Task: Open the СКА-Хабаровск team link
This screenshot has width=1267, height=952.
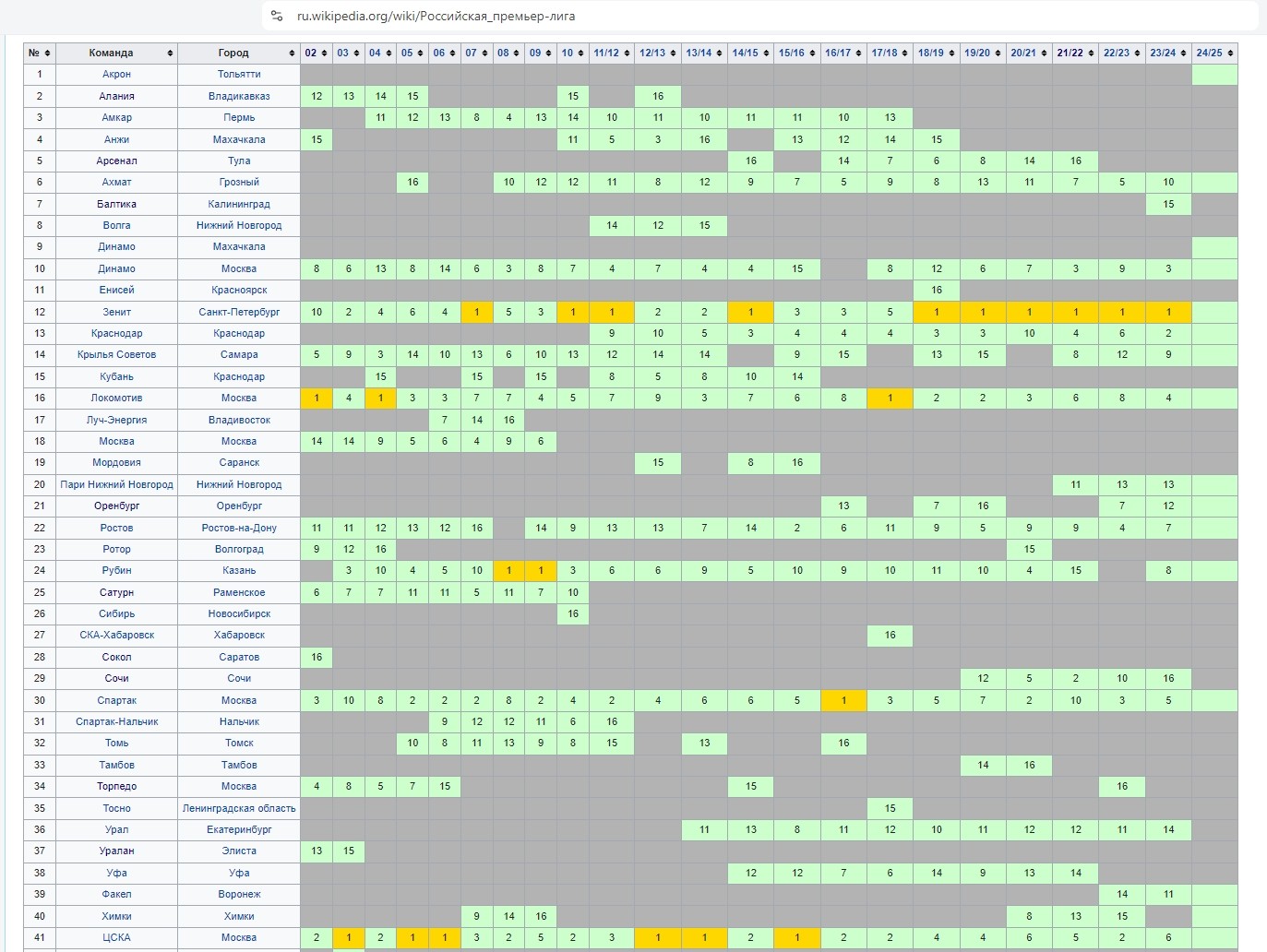Action: (x=116, y=635)
